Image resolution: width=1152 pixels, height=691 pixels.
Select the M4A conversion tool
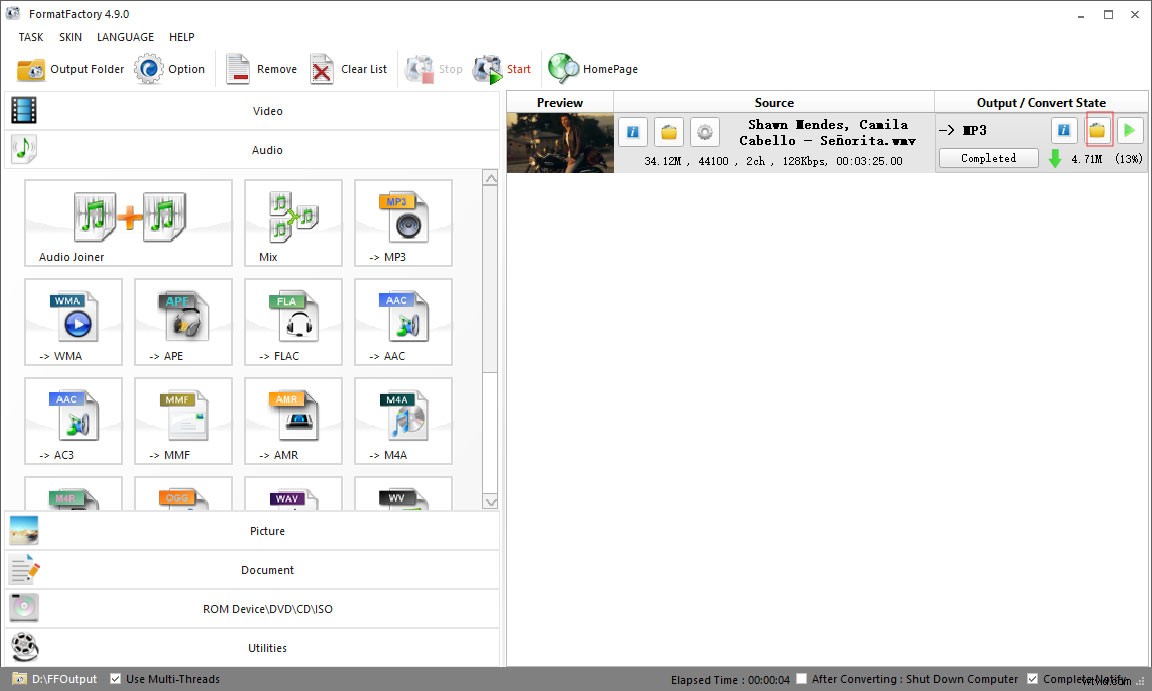[x=403, y=420]
